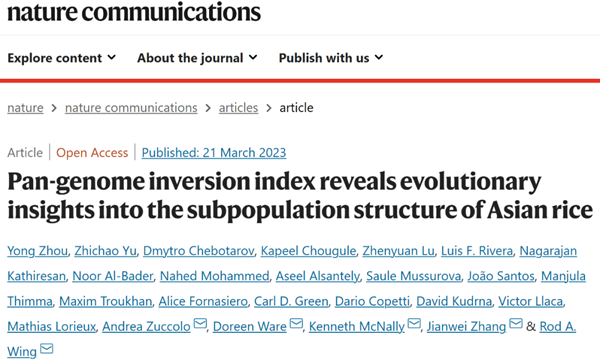Viewport: 600px width, 360px height.
Task: Click the email icon after Rod A. Wing
Action: click(x=47, y=349)
